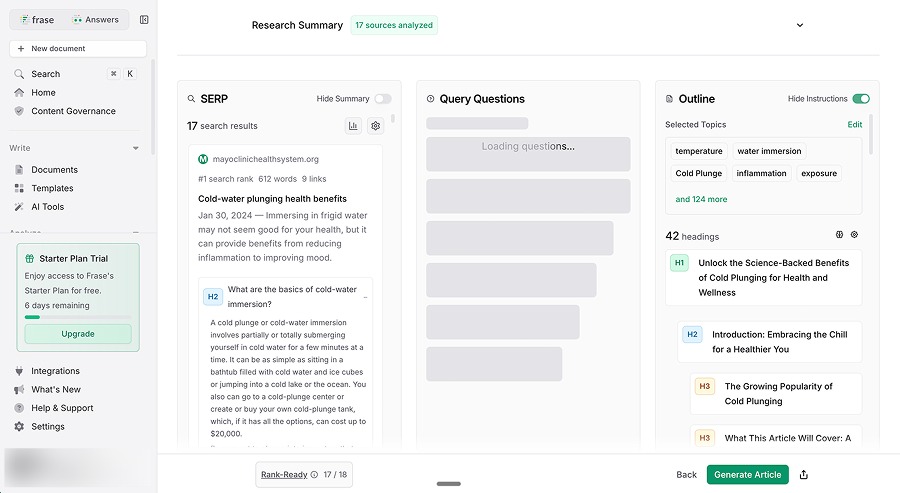Click the What's New megaphone icon
The image size is (900, 493).
19,389
